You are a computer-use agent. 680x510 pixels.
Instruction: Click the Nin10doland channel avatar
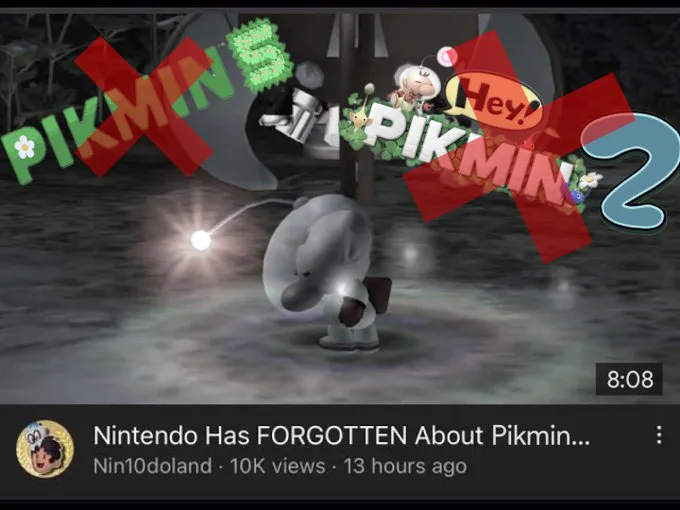coord(45,448)
